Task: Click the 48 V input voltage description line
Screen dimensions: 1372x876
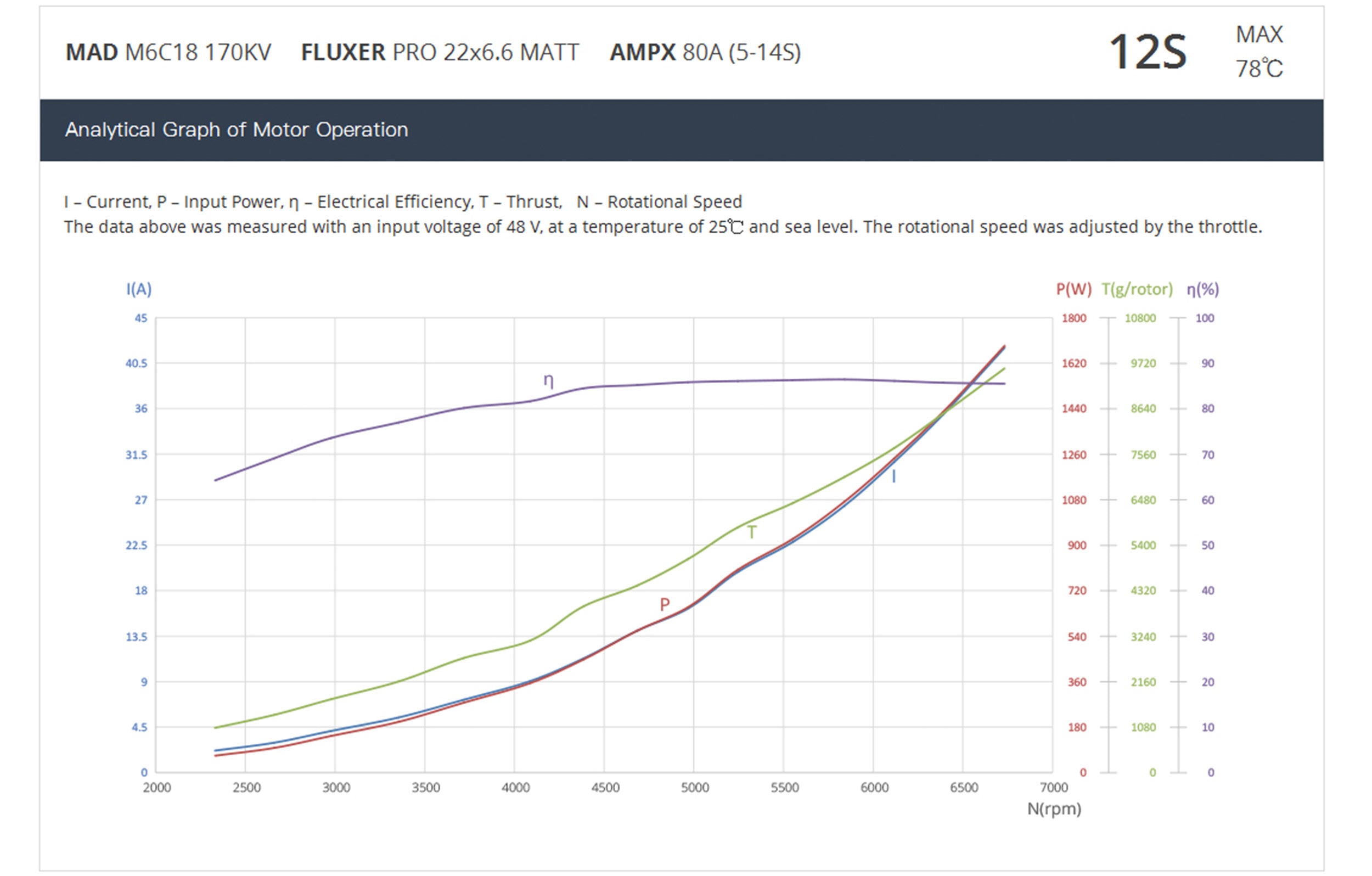Action: (x=662, y=227)
